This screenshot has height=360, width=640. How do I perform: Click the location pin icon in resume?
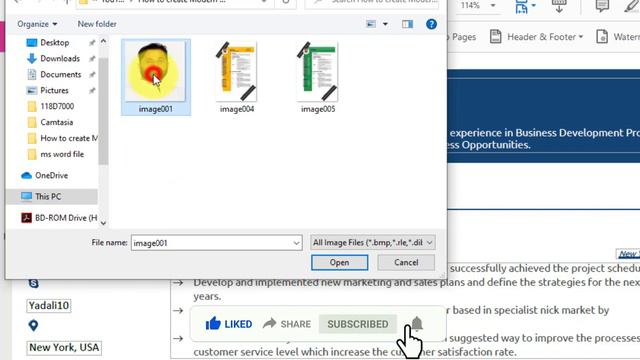[33, 326]
